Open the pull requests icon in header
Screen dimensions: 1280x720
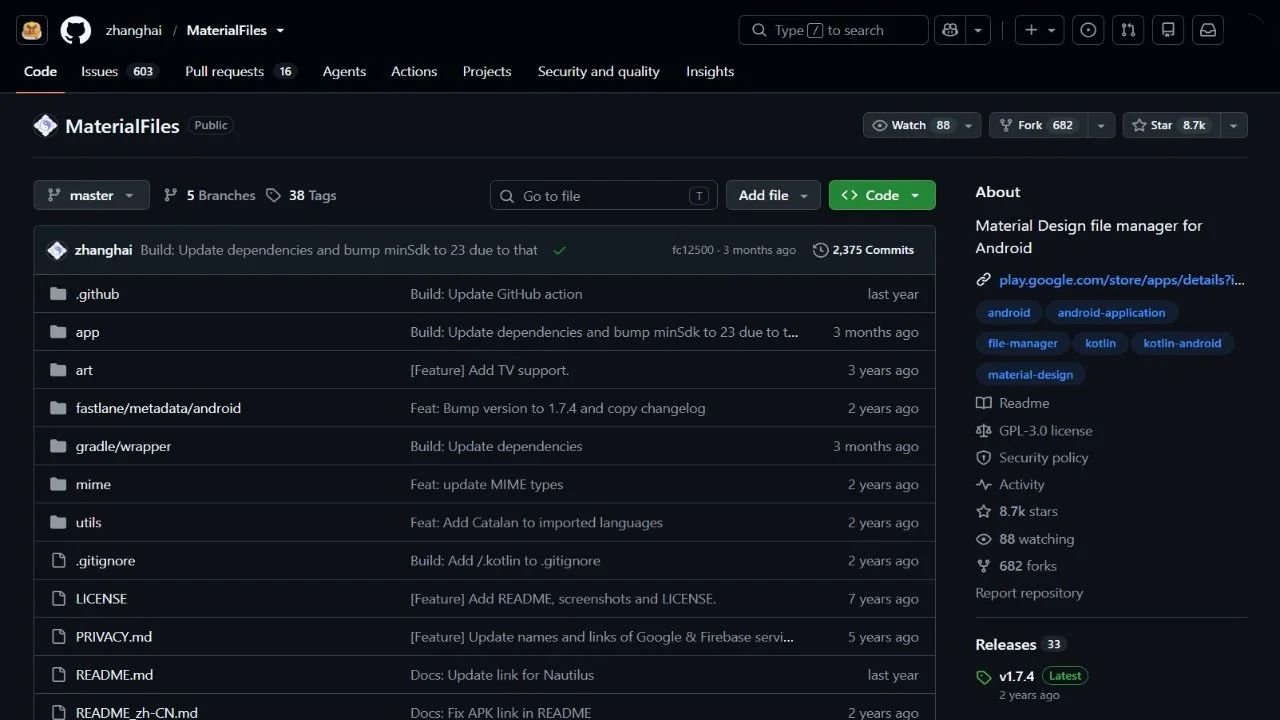coord(1128,30)
